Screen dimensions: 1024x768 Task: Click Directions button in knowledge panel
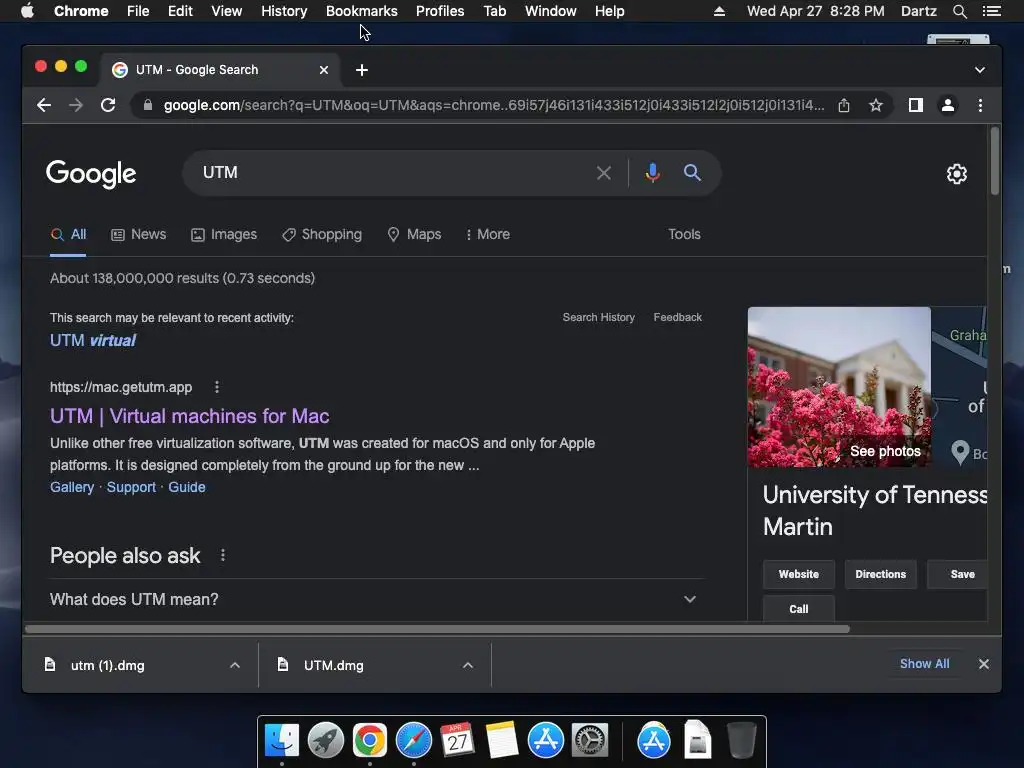click(880, 574)
